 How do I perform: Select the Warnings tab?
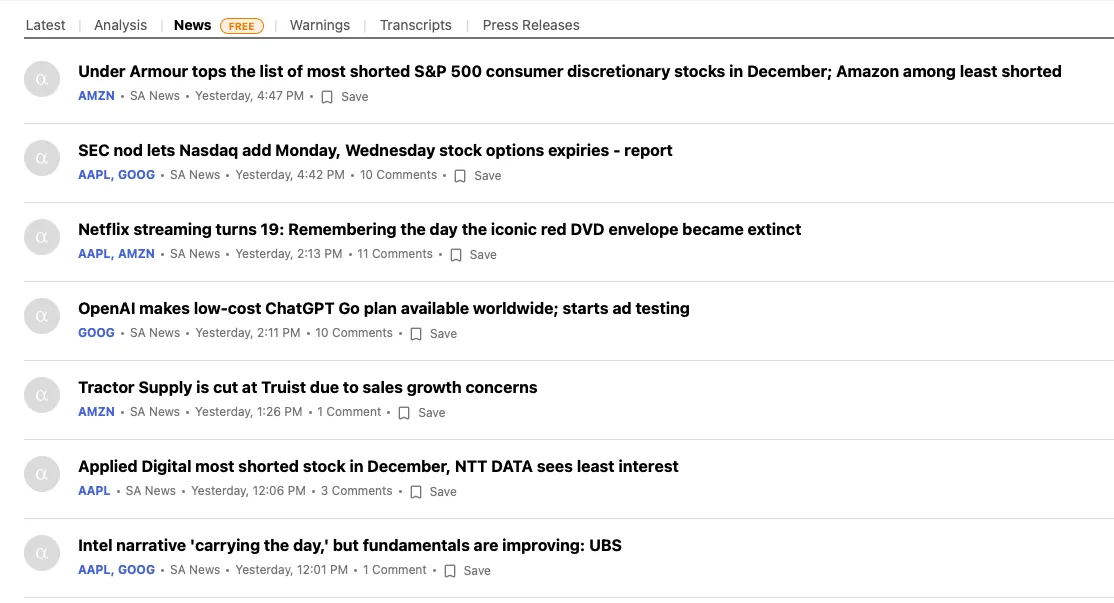coord(320,25)
